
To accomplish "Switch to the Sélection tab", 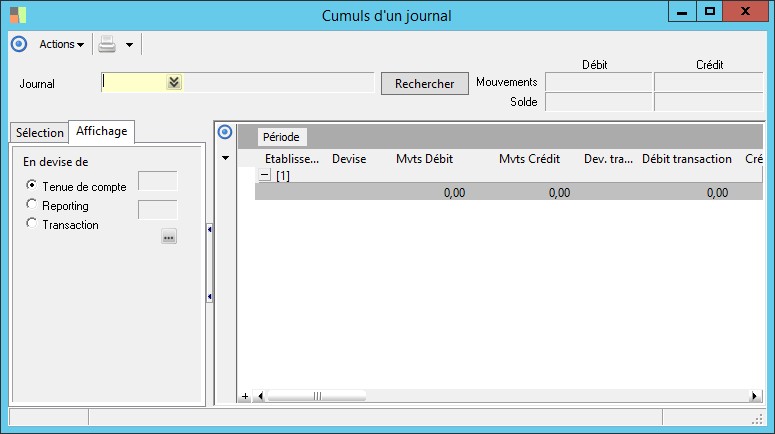I will (x=40, y=132).
